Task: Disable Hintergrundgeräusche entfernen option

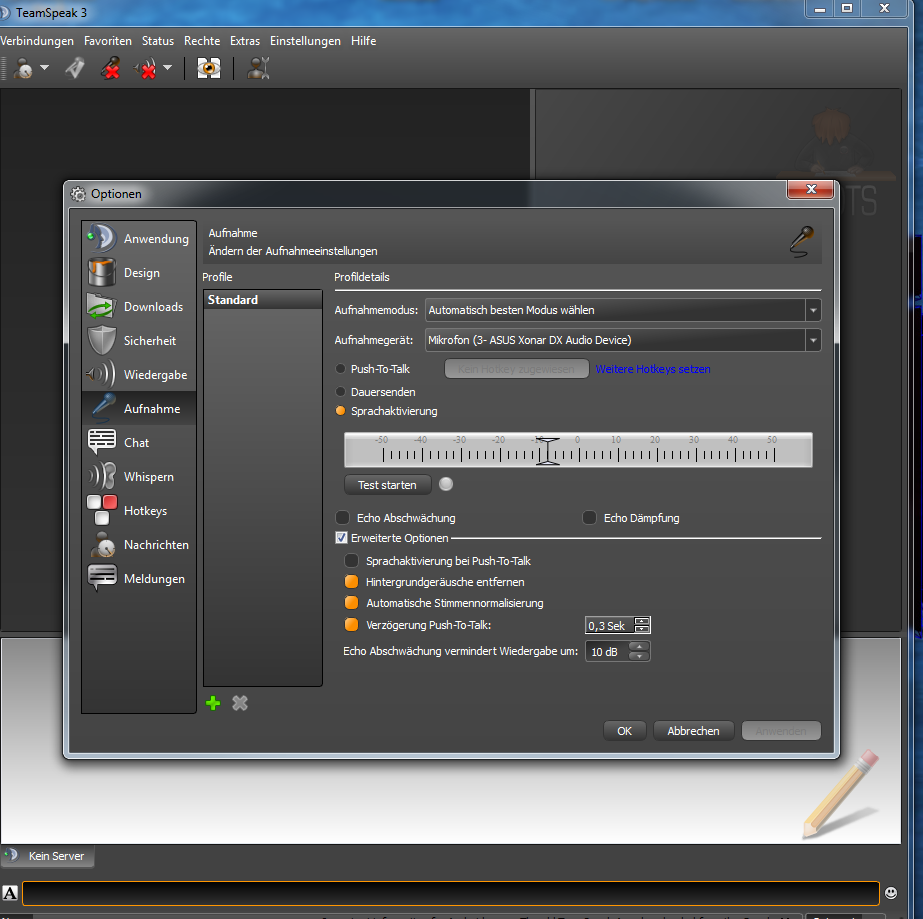Action: click(x=351, y=582)
